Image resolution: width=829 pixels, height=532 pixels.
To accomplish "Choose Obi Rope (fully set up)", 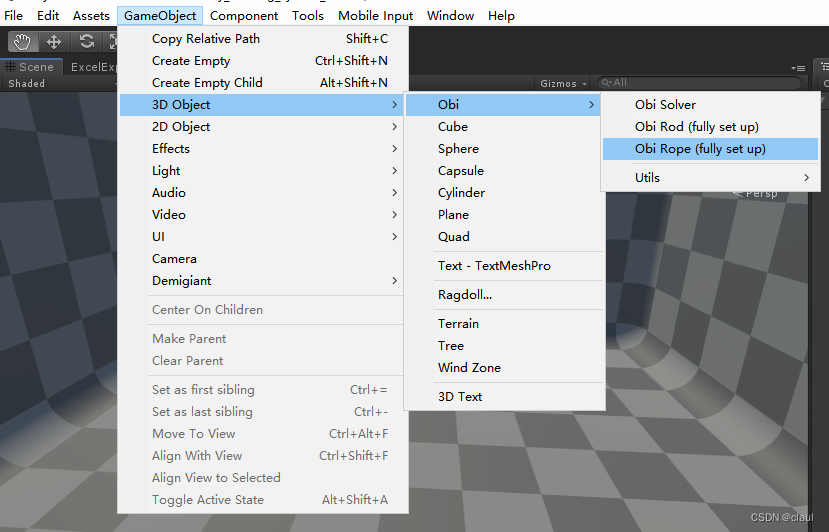I will pos(711,149).
